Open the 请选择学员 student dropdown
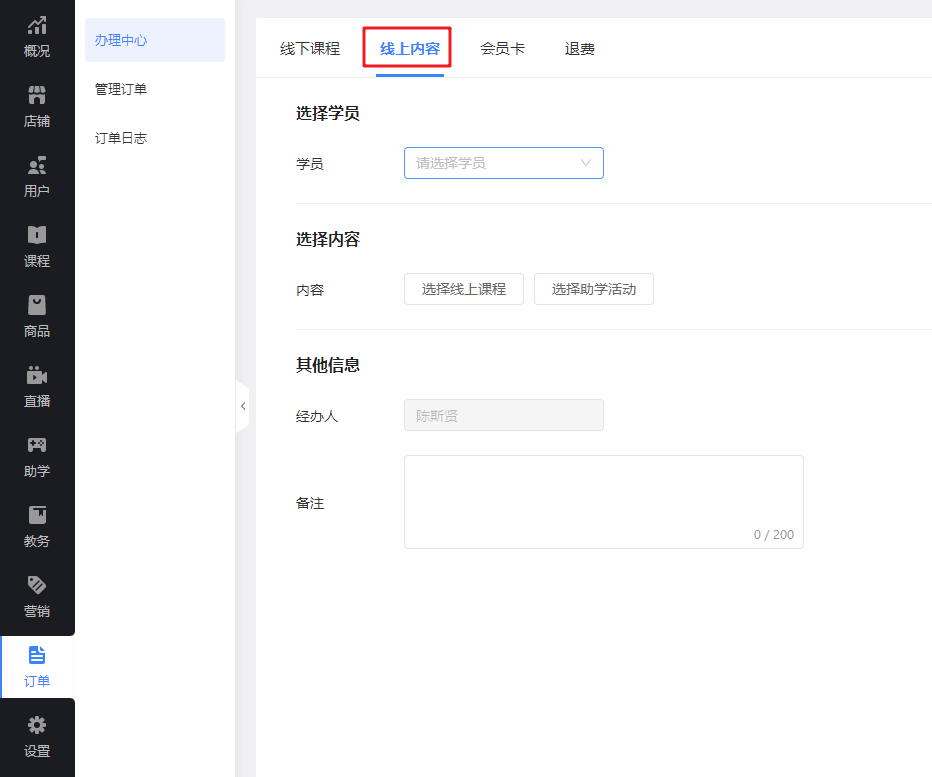Viewport: 932px width, 777px height. tap(503, 163)
